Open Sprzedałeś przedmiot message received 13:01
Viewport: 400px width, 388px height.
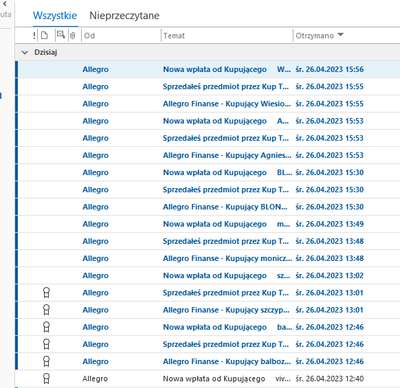pyautogui.click(x=208, y=293)
